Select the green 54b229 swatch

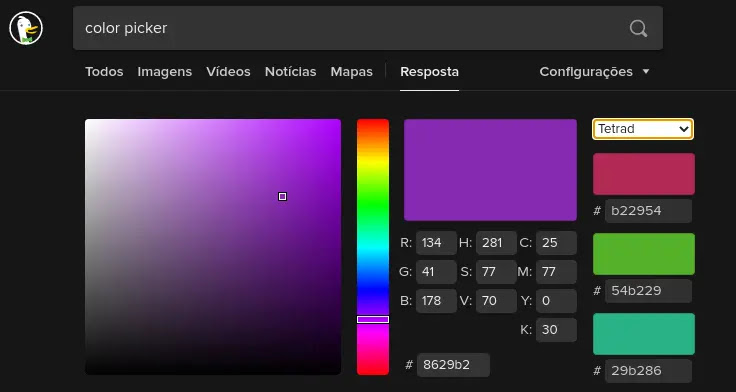[x=644, y=254]
